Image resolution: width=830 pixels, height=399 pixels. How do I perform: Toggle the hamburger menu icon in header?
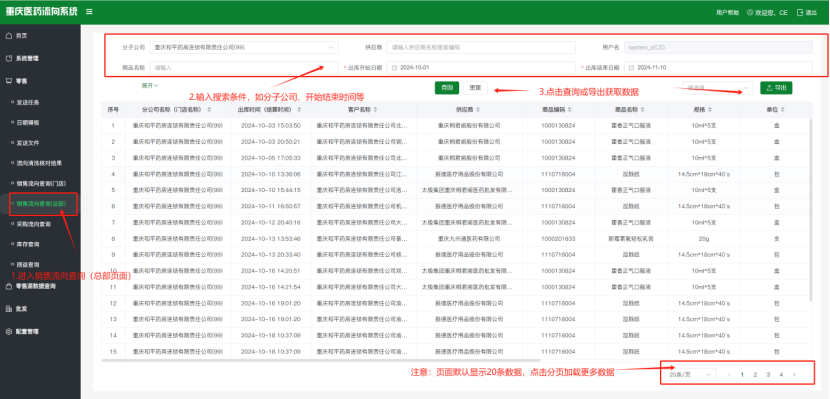[89, 12]
